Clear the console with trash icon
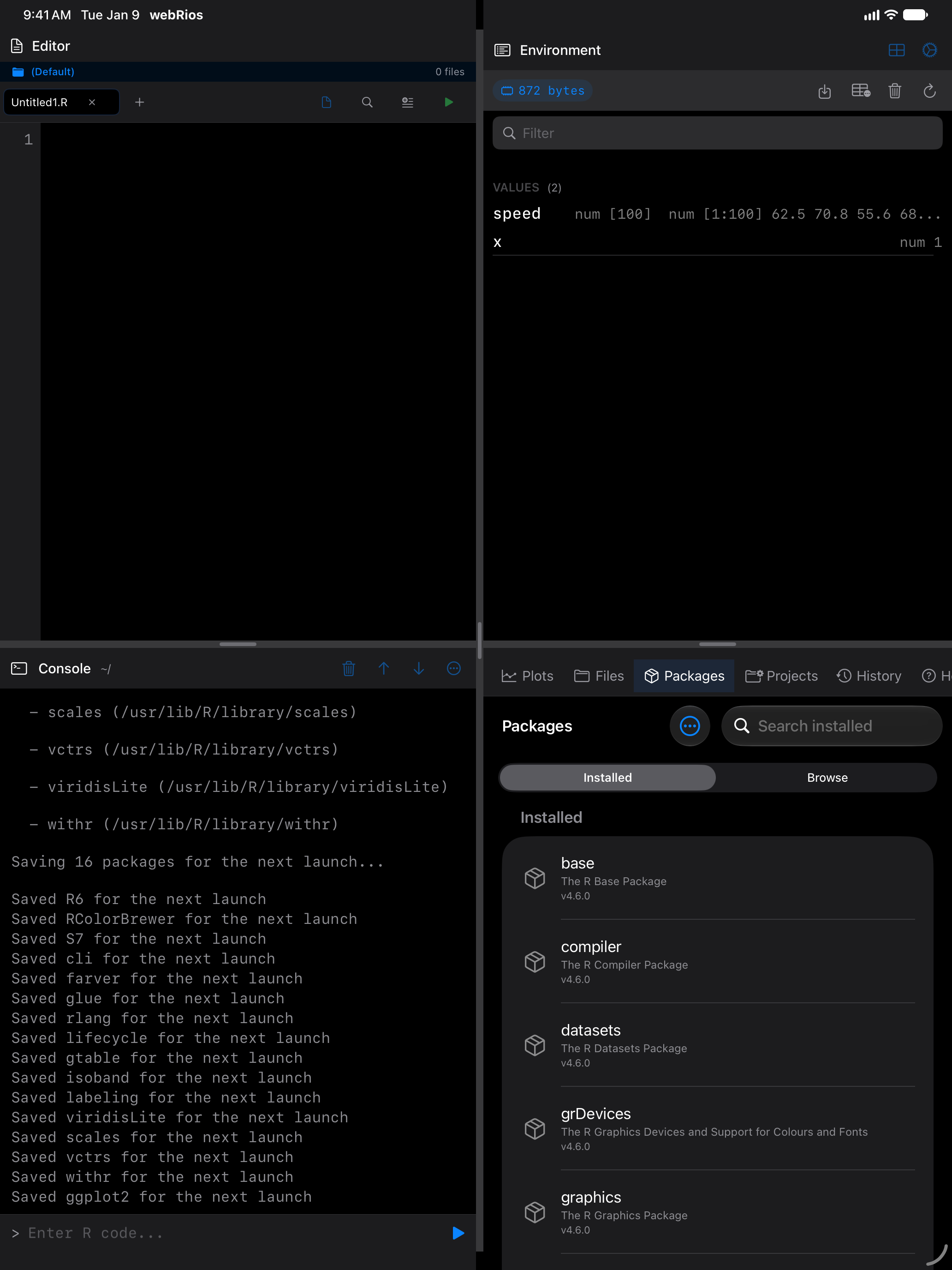The width and height of the screenshot is (952, 1270). (x=348, y=668)
